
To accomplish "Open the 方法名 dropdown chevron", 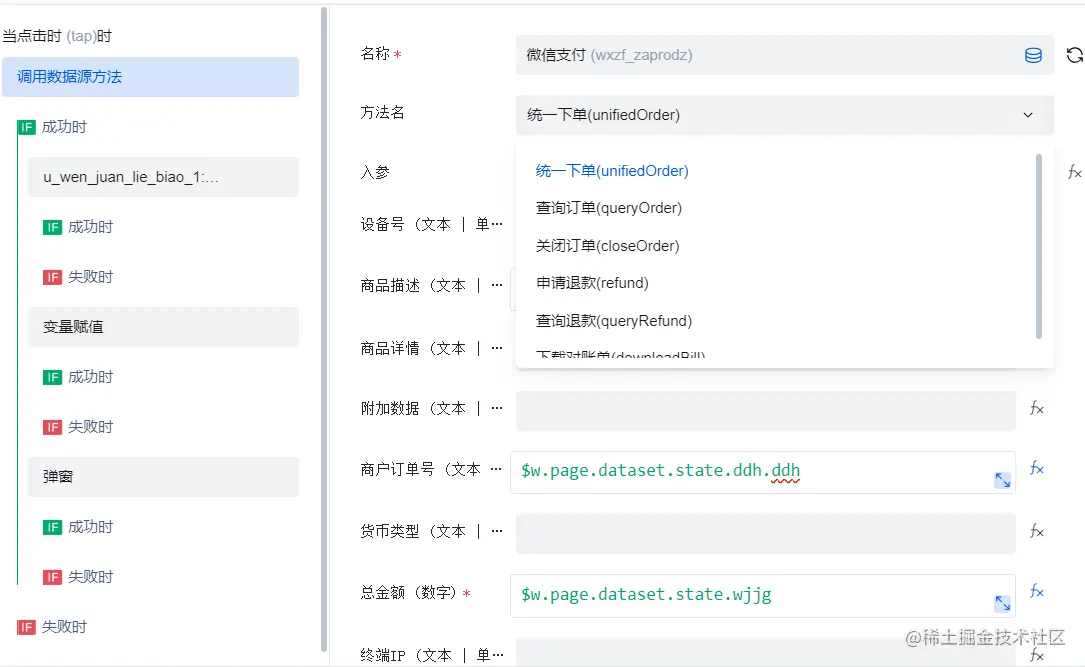I will point(1028,115).
